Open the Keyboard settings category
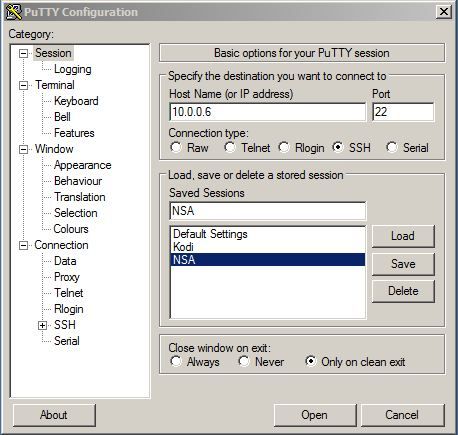This screenshot has width=458, height=435. 76,101
